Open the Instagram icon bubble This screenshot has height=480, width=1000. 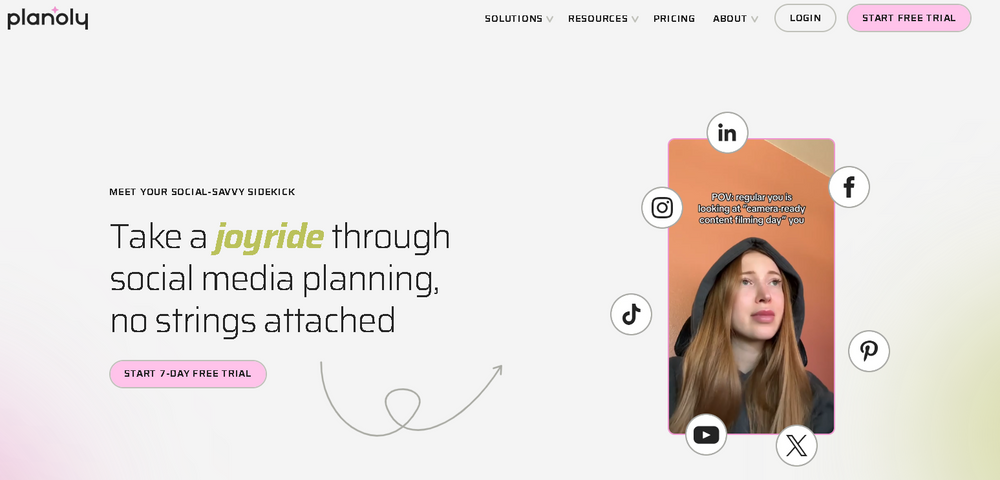[x=662, y=208]
